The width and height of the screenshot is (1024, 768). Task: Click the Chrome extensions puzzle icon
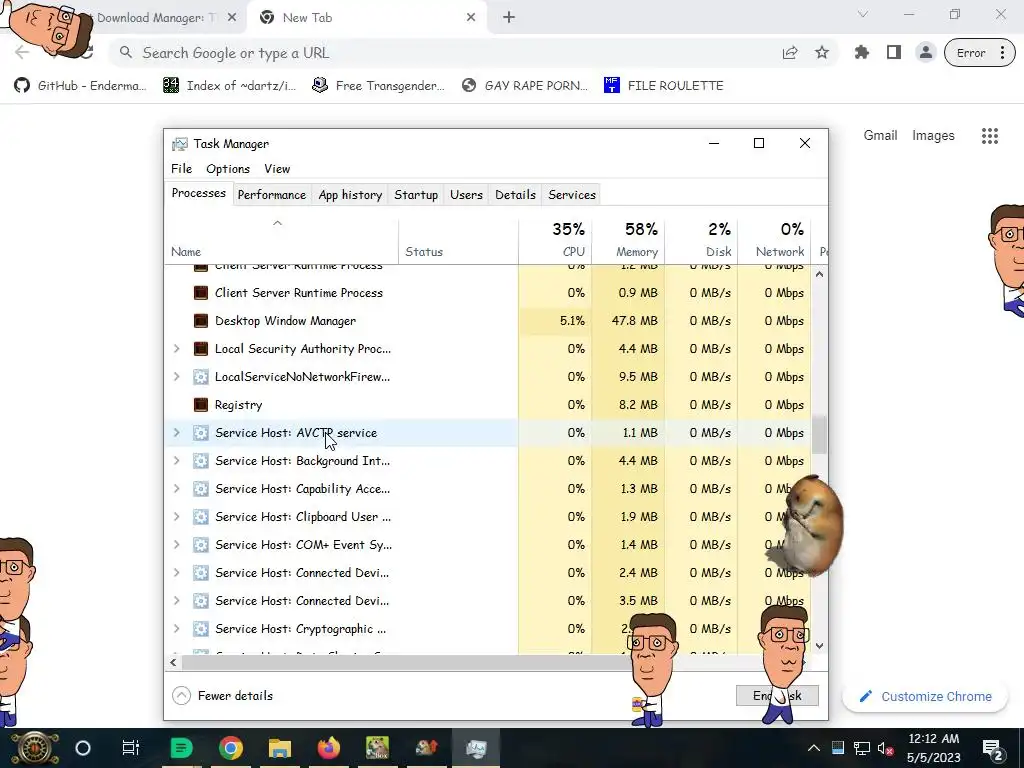pos(862,53)
